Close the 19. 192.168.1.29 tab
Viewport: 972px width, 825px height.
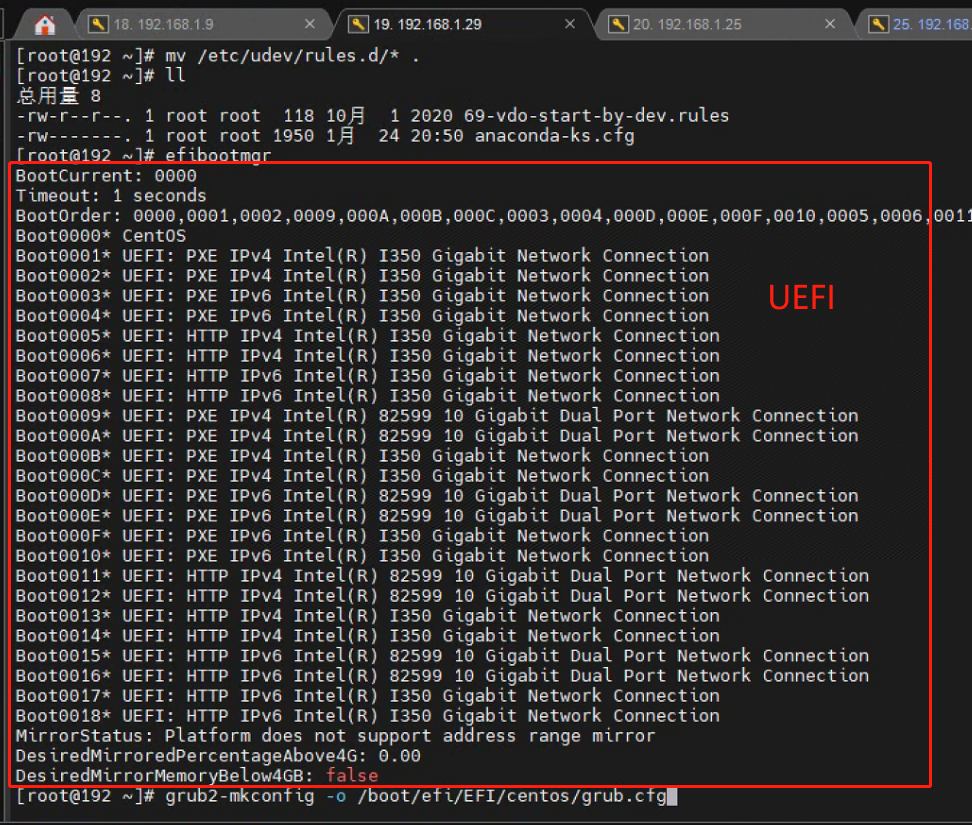click(570, 24)
